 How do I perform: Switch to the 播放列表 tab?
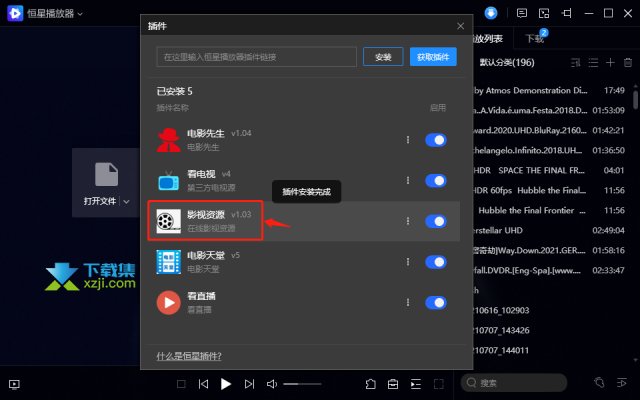488,39
